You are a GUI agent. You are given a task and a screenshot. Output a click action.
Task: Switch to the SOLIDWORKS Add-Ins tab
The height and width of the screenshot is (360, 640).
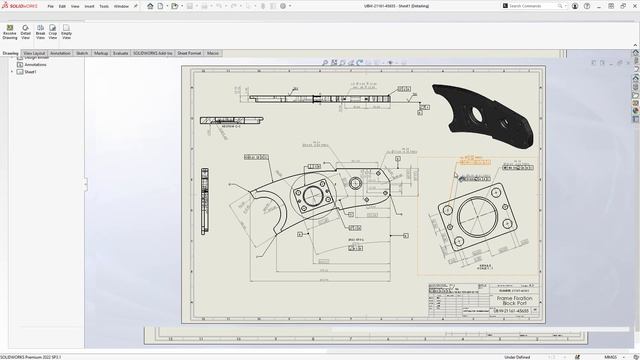[153, 53]
